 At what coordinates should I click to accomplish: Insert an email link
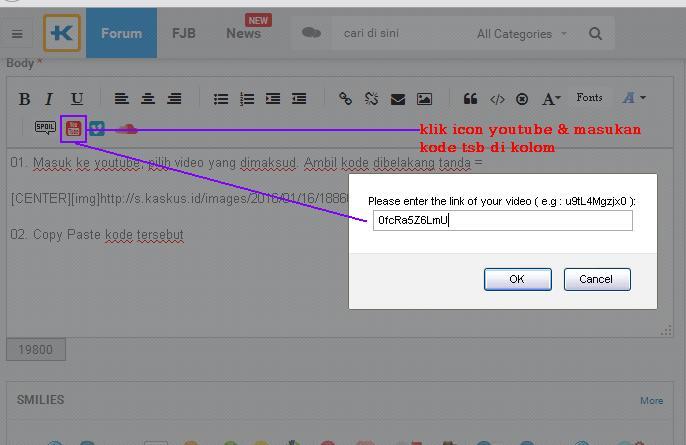point(398,99)
